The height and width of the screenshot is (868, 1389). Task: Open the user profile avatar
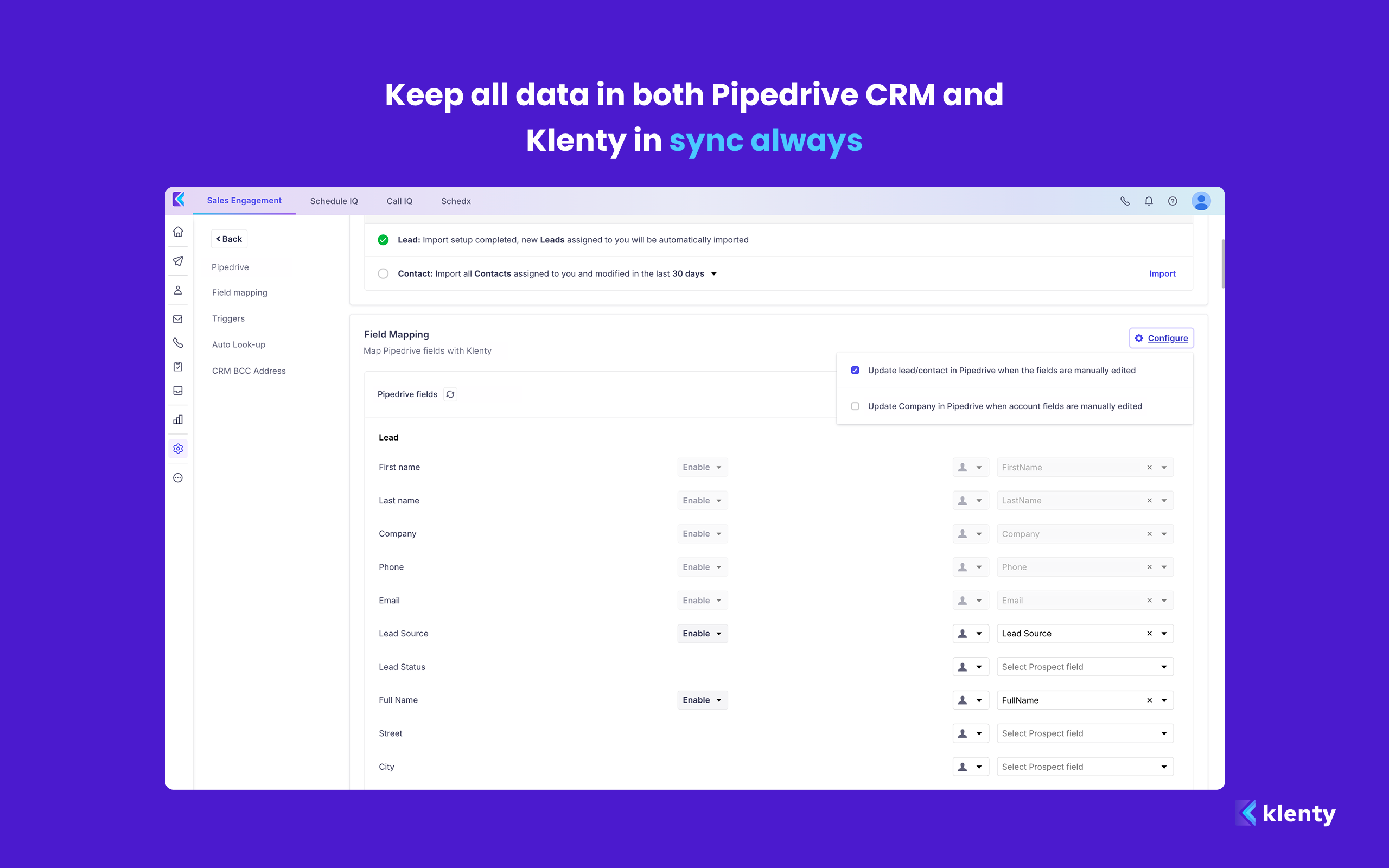(x=1201, y=201)
